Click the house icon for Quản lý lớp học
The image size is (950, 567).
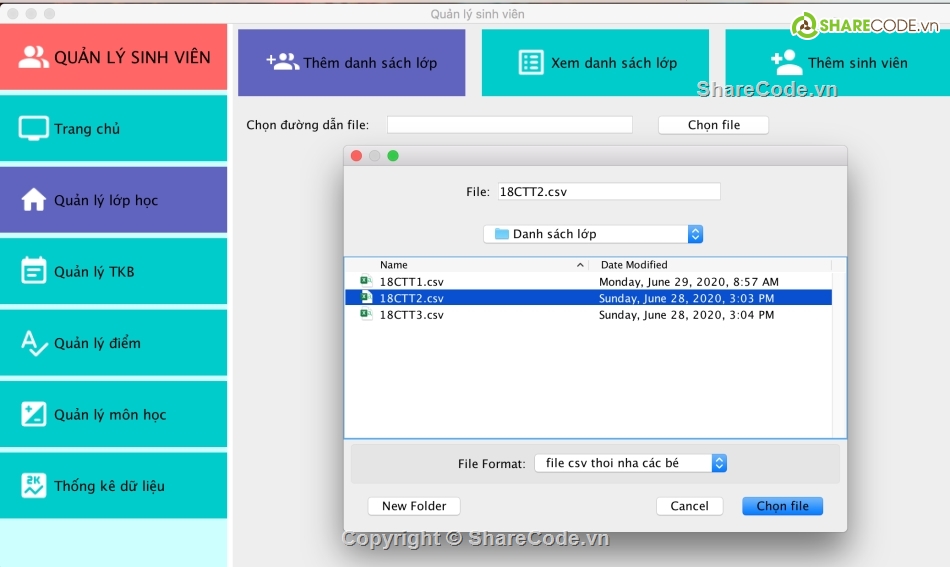pos(34,200)
